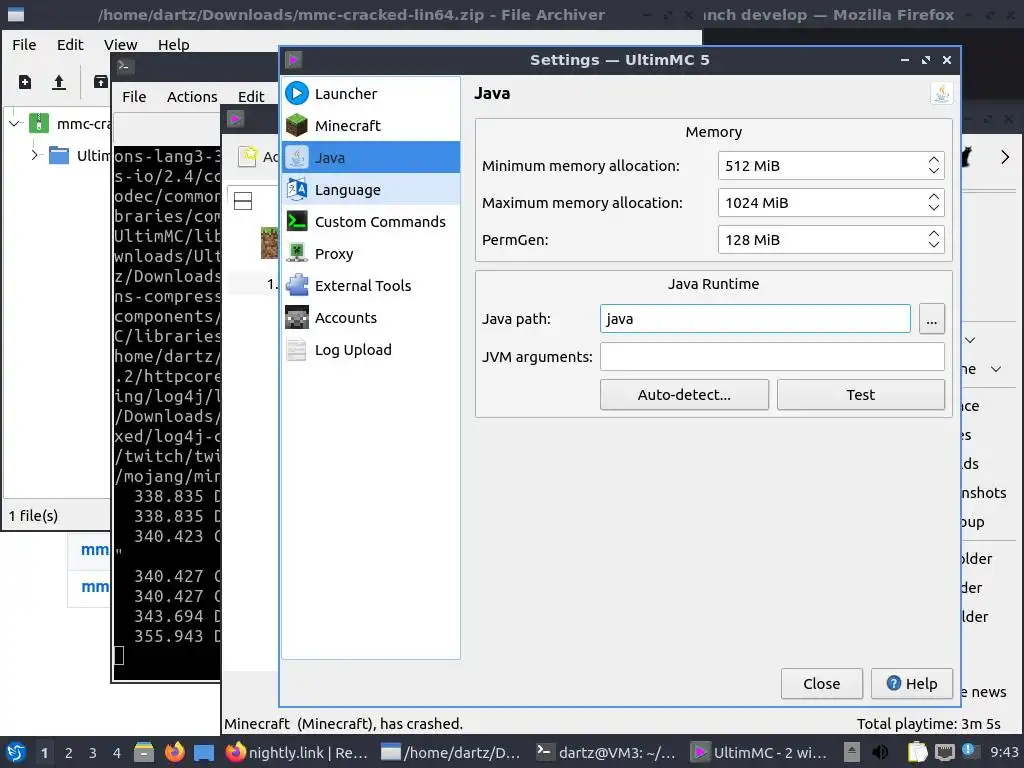Open the Log Upload settings page

(x=370, y=349)
